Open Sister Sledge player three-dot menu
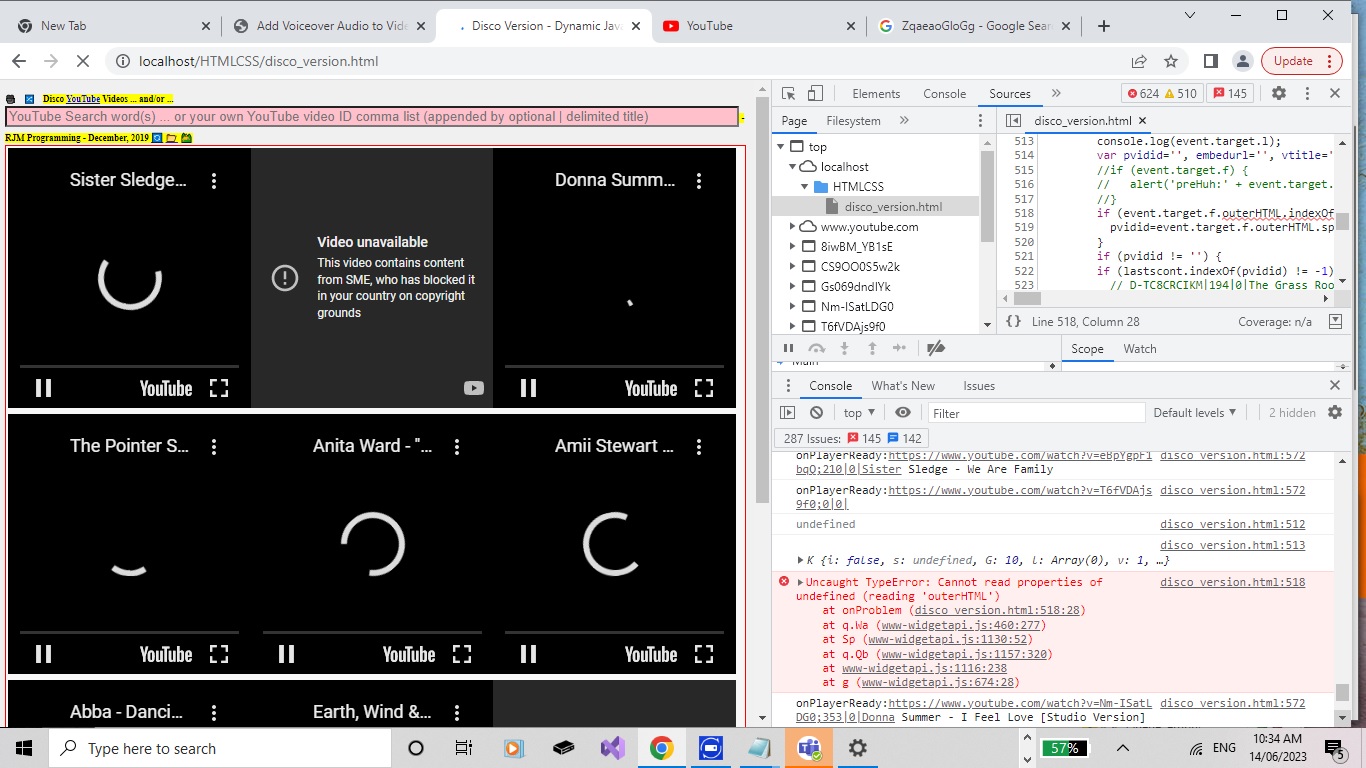The height and width of the screenshot is (768, 1366). (214, 181)
